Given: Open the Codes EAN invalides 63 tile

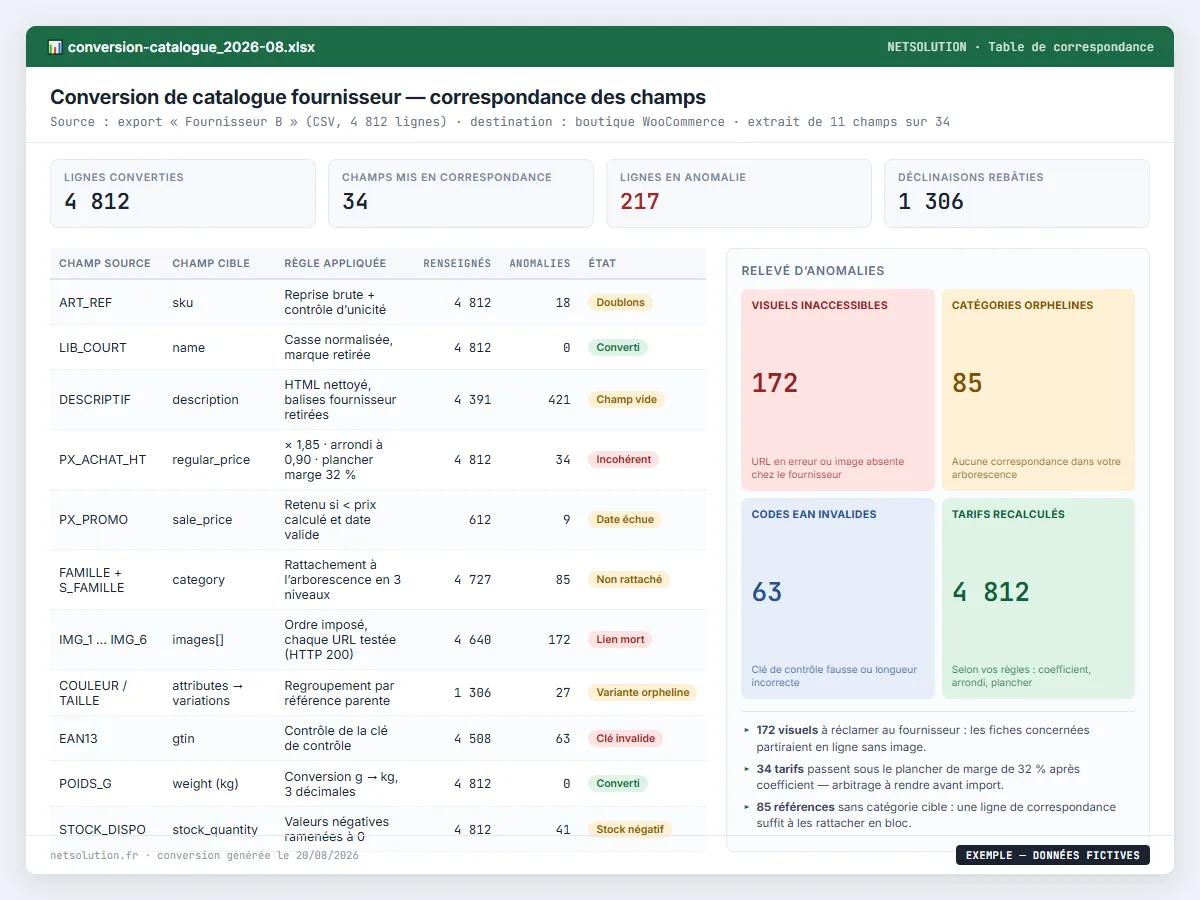Looking at the screenshot, I should coord(838,598).
